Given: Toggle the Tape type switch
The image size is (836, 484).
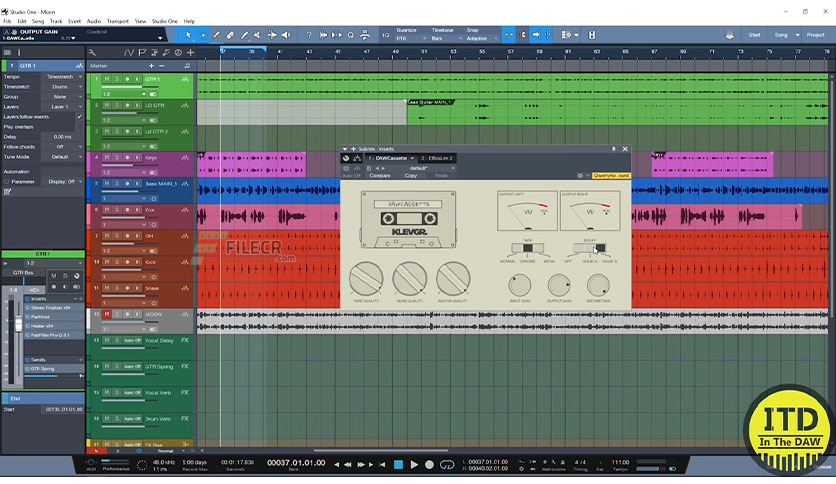Looking at the screenshot, I should point(527,248).
